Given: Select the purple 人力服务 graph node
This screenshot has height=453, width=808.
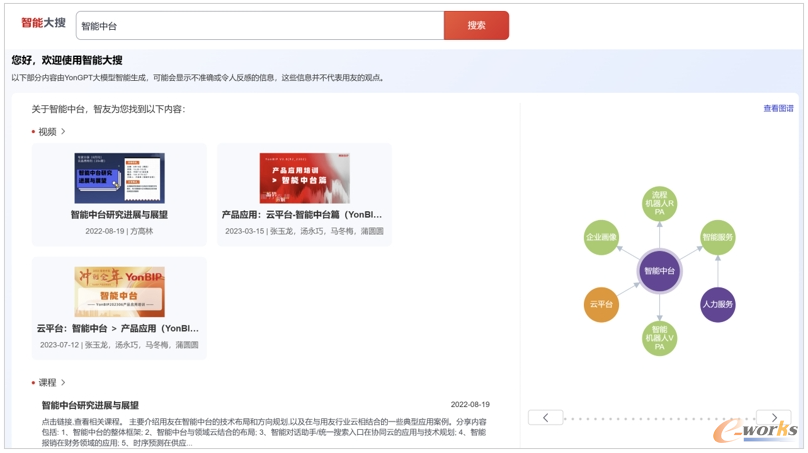Looking at the screenshot, I should [x=718, y=305].
